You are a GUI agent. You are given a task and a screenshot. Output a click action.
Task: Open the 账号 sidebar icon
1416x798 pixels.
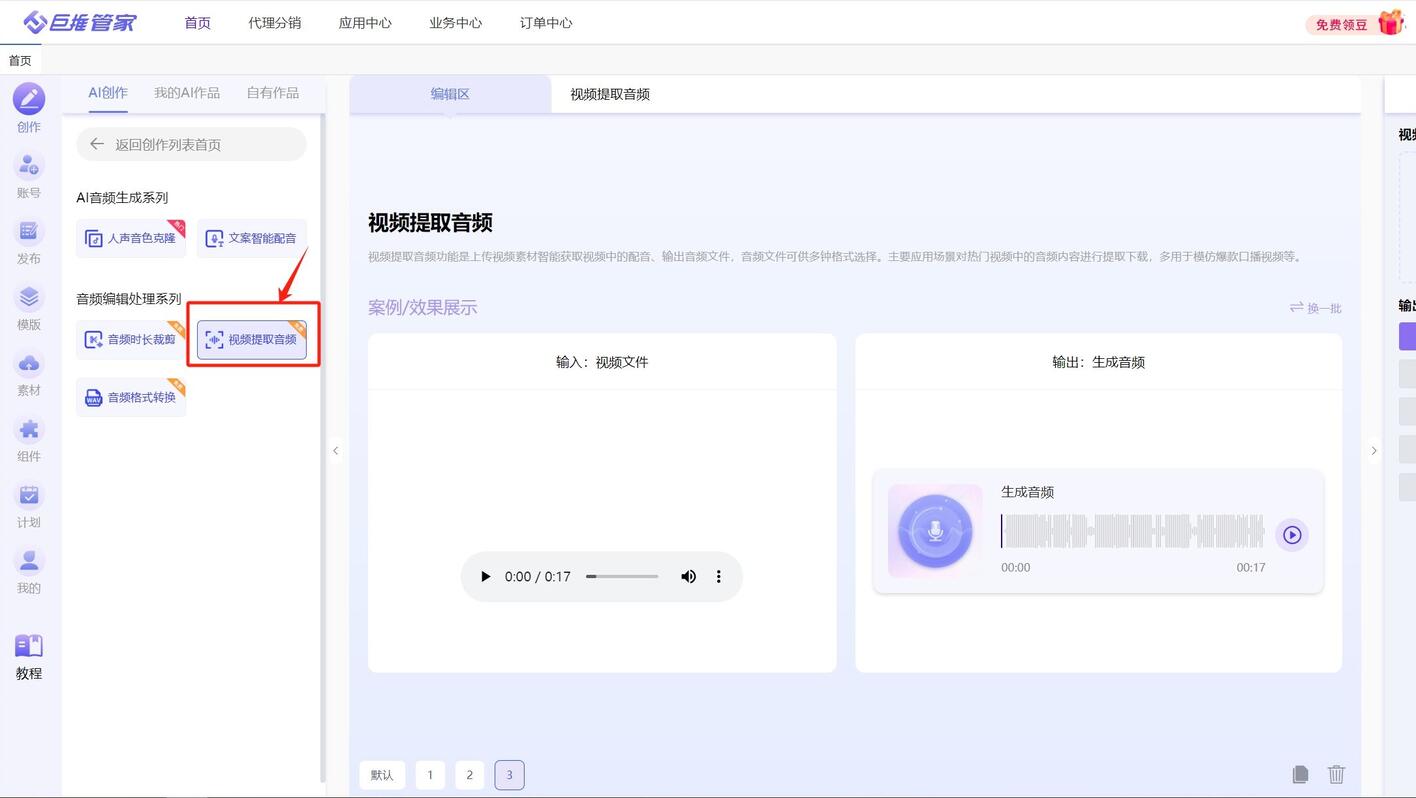[x=29, y=165]
